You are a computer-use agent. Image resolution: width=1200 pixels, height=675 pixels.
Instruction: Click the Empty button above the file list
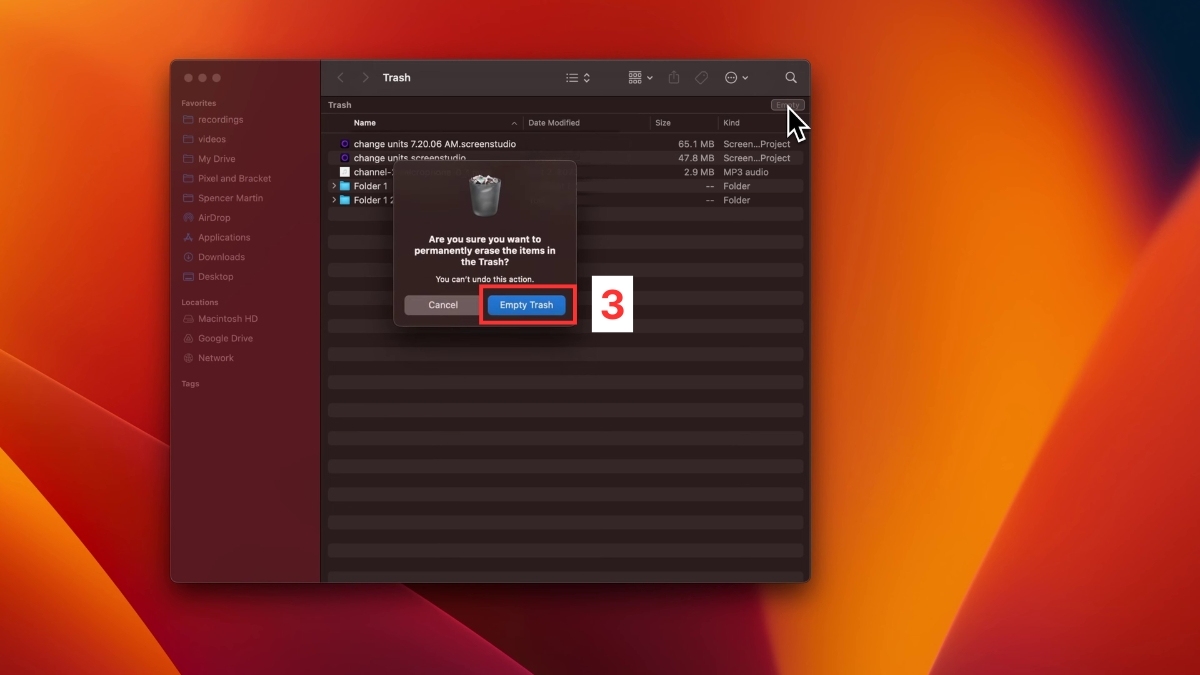pyautogui.click(x=786, y=104)
